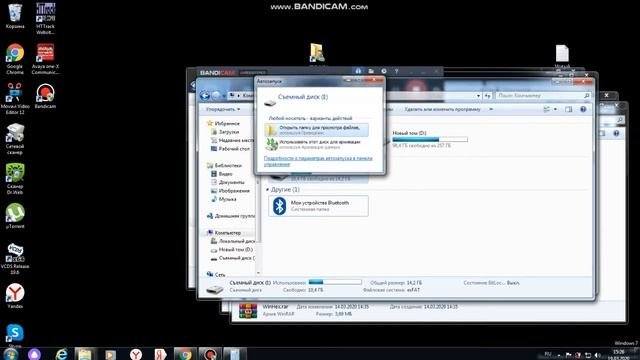Select Libraries in the navigation pane

(224, 165)
